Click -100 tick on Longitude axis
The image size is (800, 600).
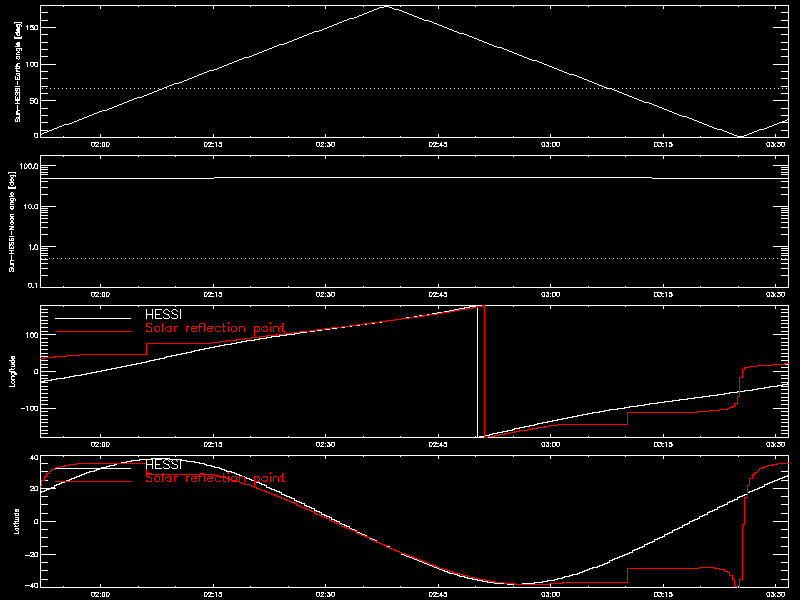[30, 409]
